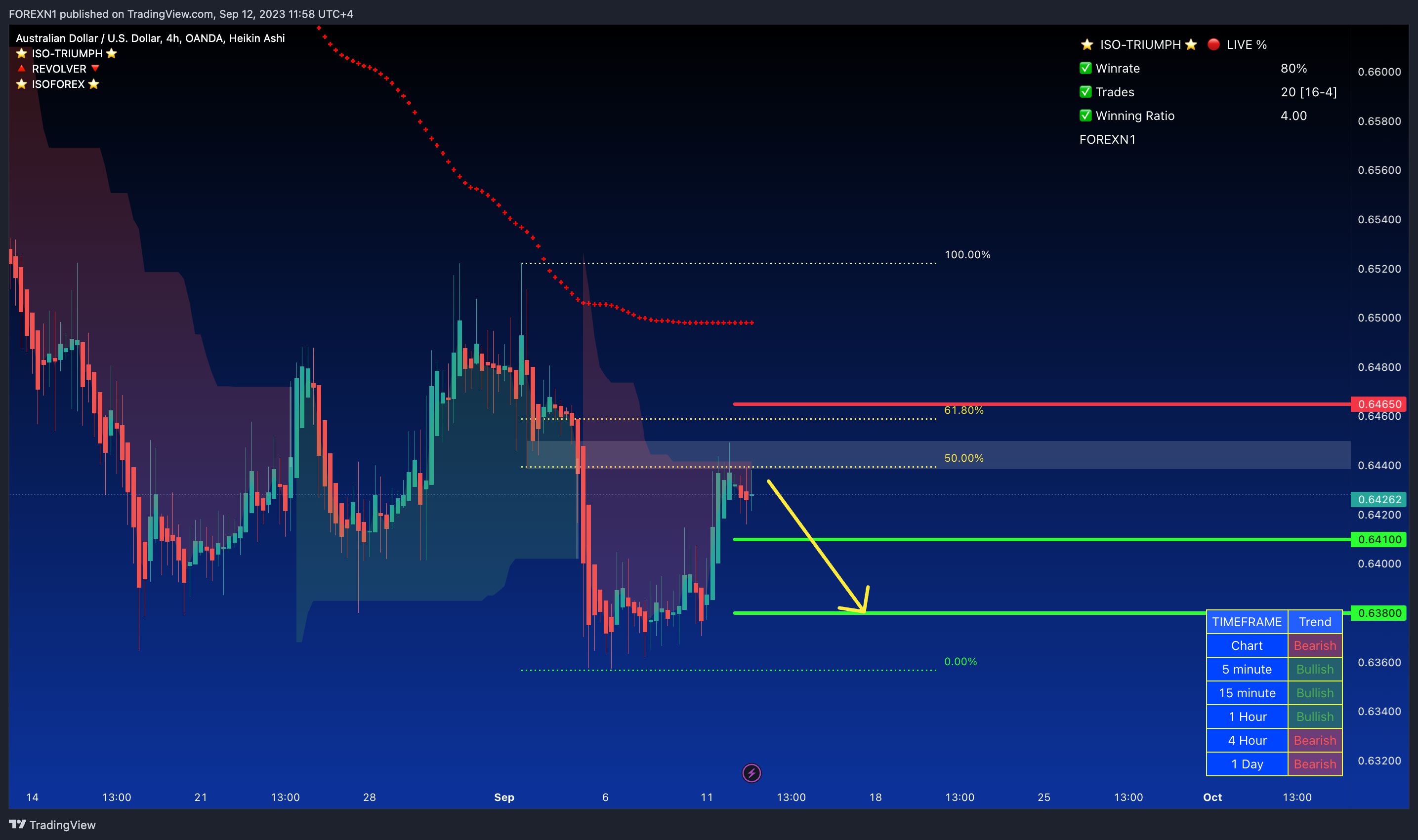Select the ISOFOREX indicator label

pyautogui.click(x=58, y=84)
